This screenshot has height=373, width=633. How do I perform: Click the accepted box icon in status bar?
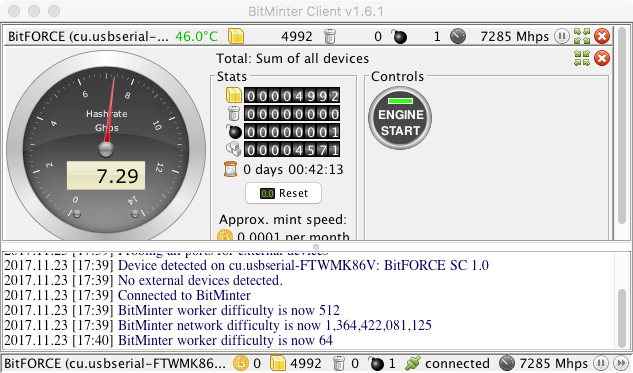(x=278, y=363)
